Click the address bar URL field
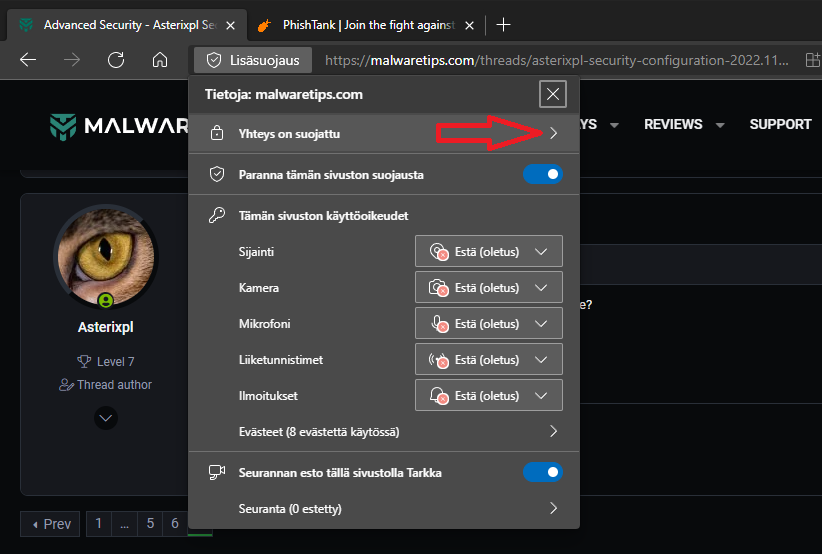 pyautogui.click(x=556, y=60)
